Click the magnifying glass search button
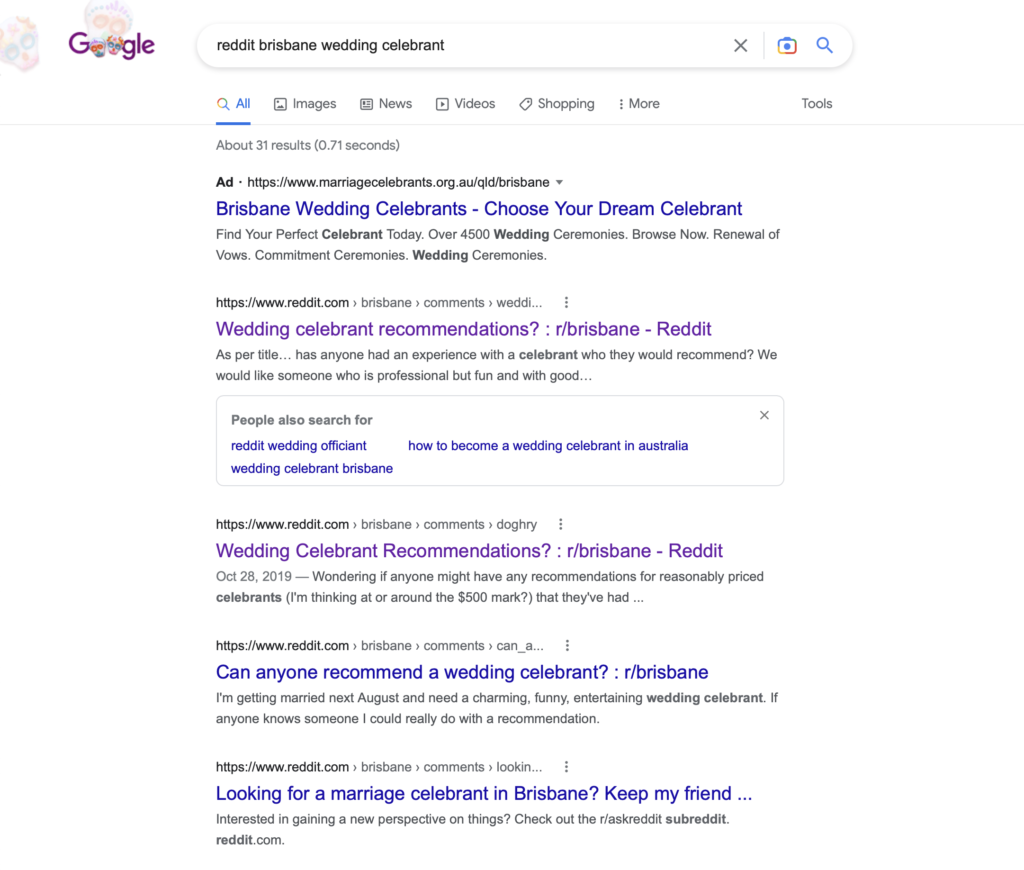 pos(824,45)
